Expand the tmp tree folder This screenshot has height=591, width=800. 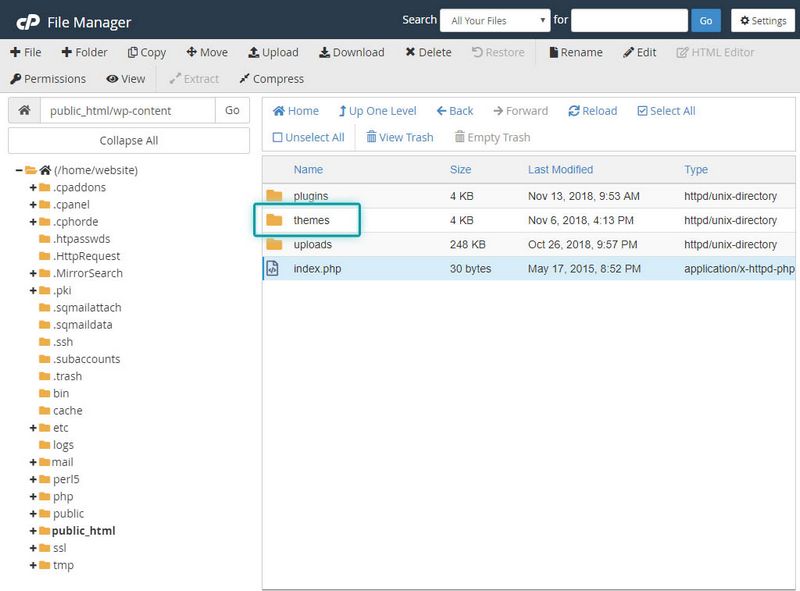pyautogui.click(x=33, y=565)
